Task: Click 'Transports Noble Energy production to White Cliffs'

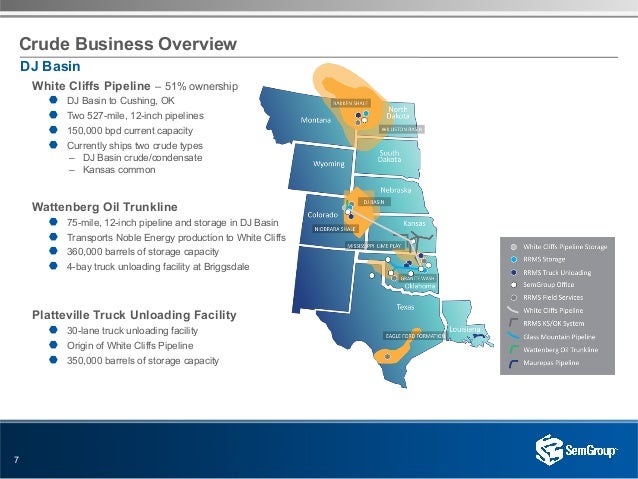Action: [x=177, y=238]
